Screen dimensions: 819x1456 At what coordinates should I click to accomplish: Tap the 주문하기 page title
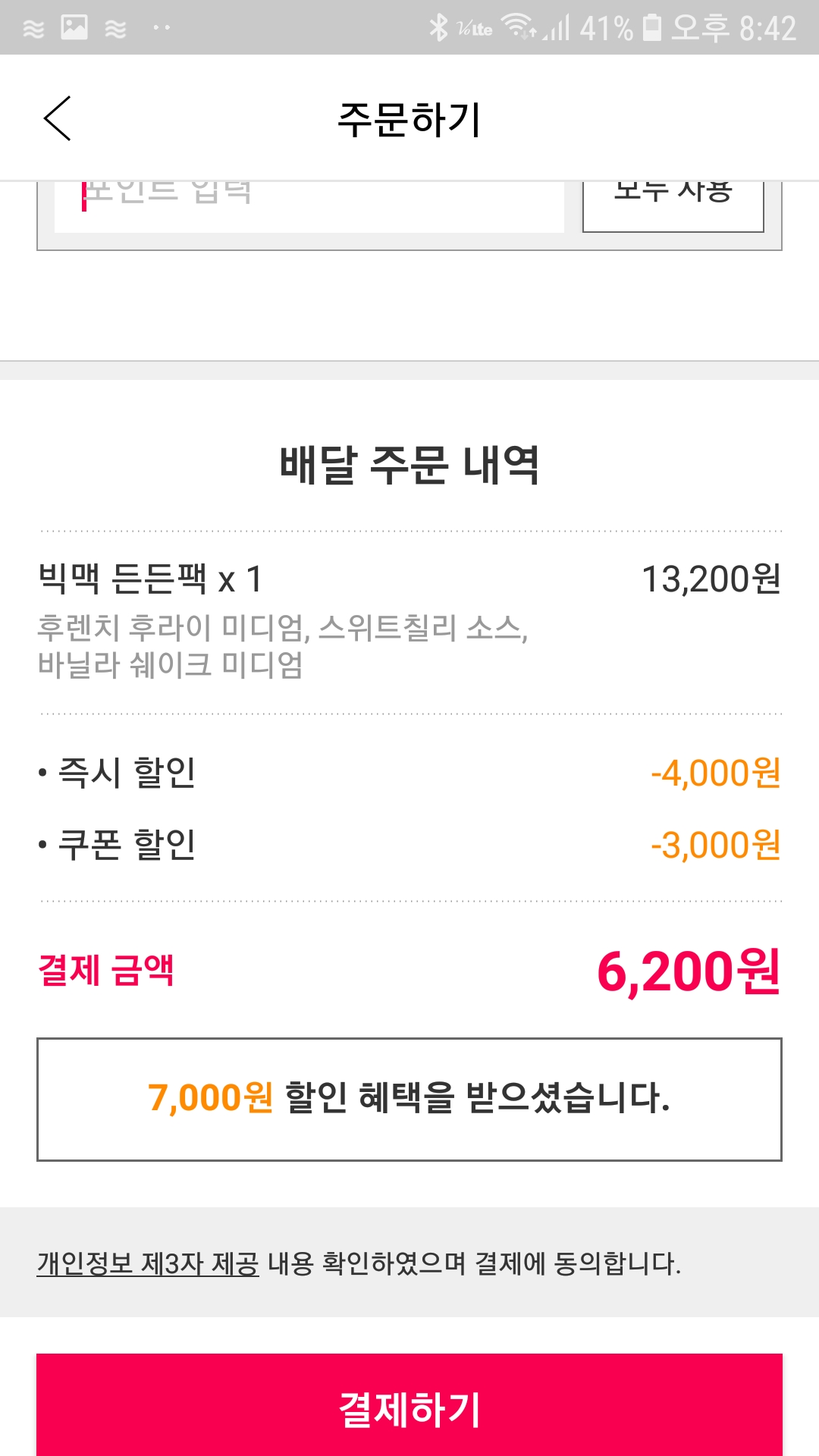[409, 119]
